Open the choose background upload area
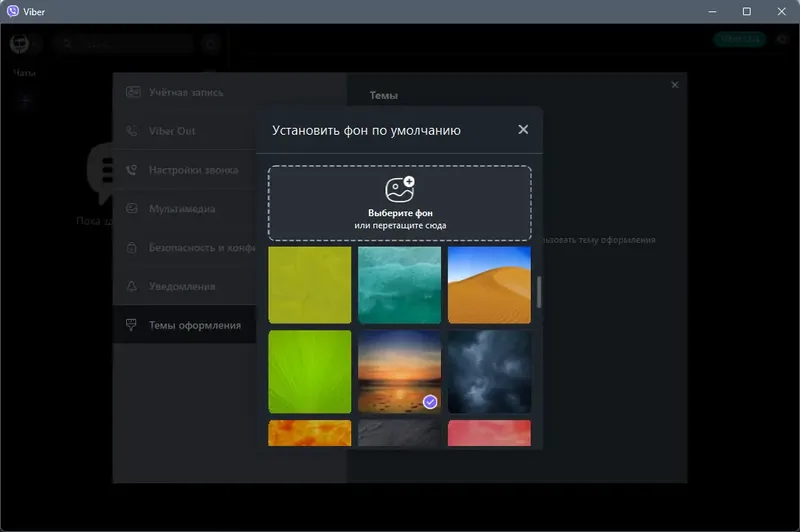This screenshot has height=532, width=800. [399, 203]
